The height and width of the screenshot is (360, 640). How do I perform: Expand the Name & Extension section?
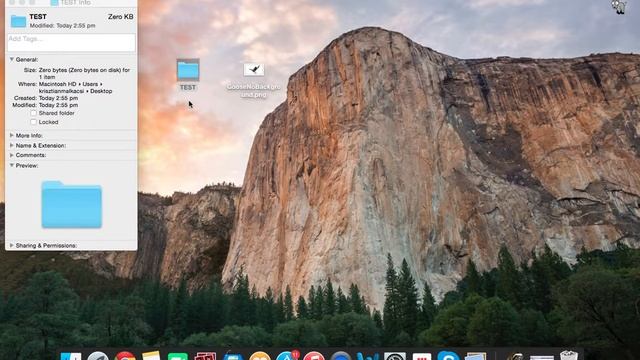11,145
